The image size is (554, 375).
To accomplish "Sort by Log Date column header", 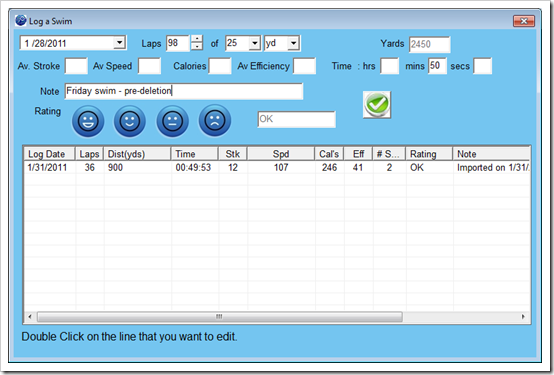I will pyautogui.click(x=49, y=154).
